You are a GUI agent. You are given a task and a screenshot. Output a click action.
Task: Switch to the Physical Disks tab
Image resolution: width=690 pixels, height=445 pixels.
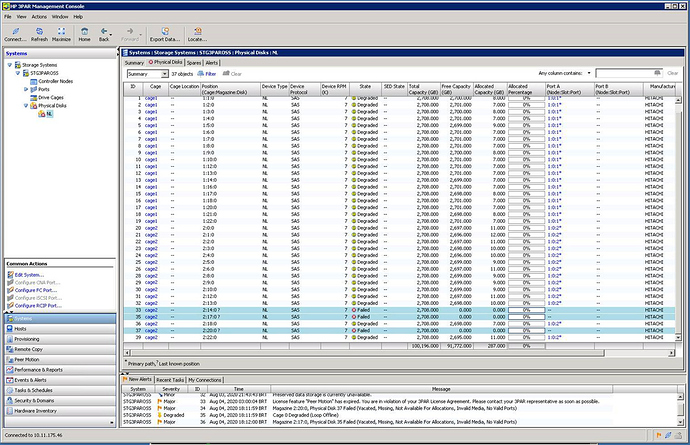[x=165, y=63]
